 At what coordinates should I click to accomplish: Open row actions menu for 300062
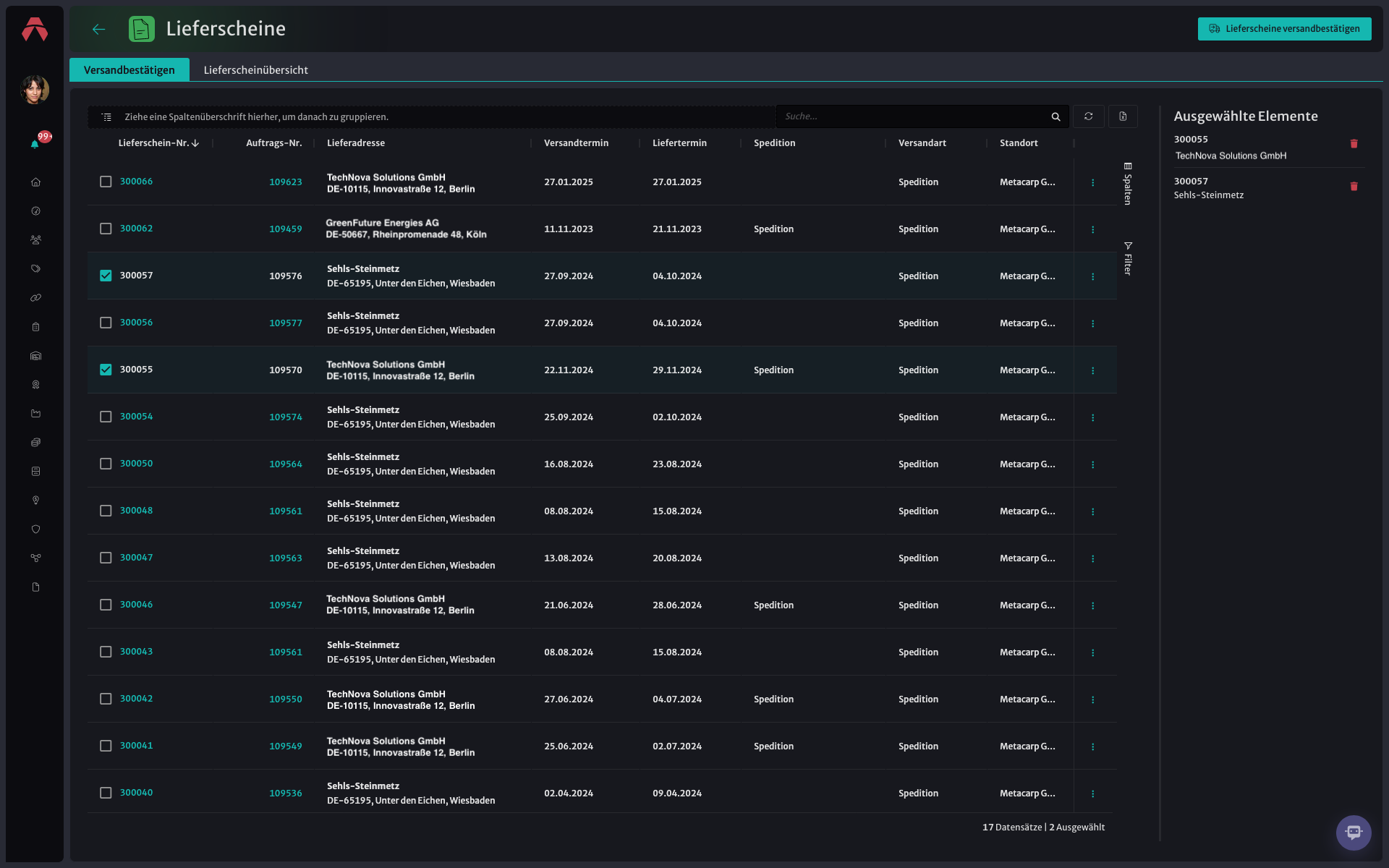coord(1092,229)
